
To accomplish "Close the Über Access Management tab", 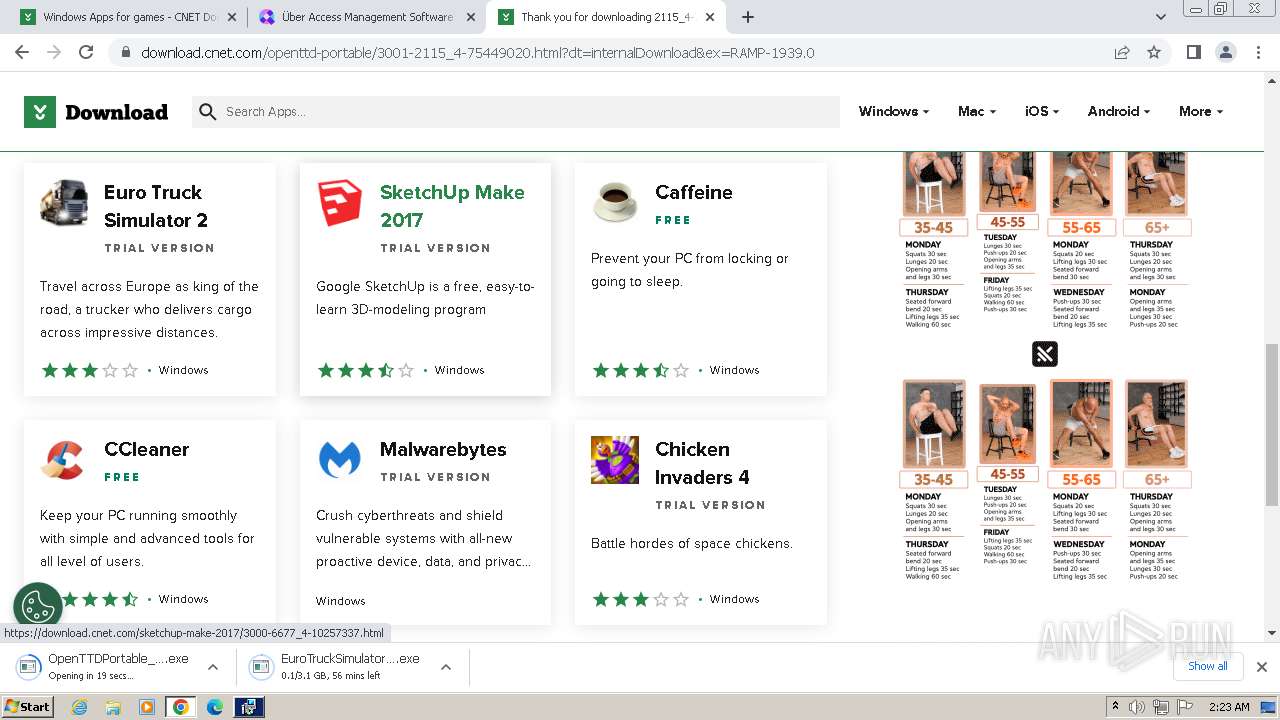I will (469, 17).
